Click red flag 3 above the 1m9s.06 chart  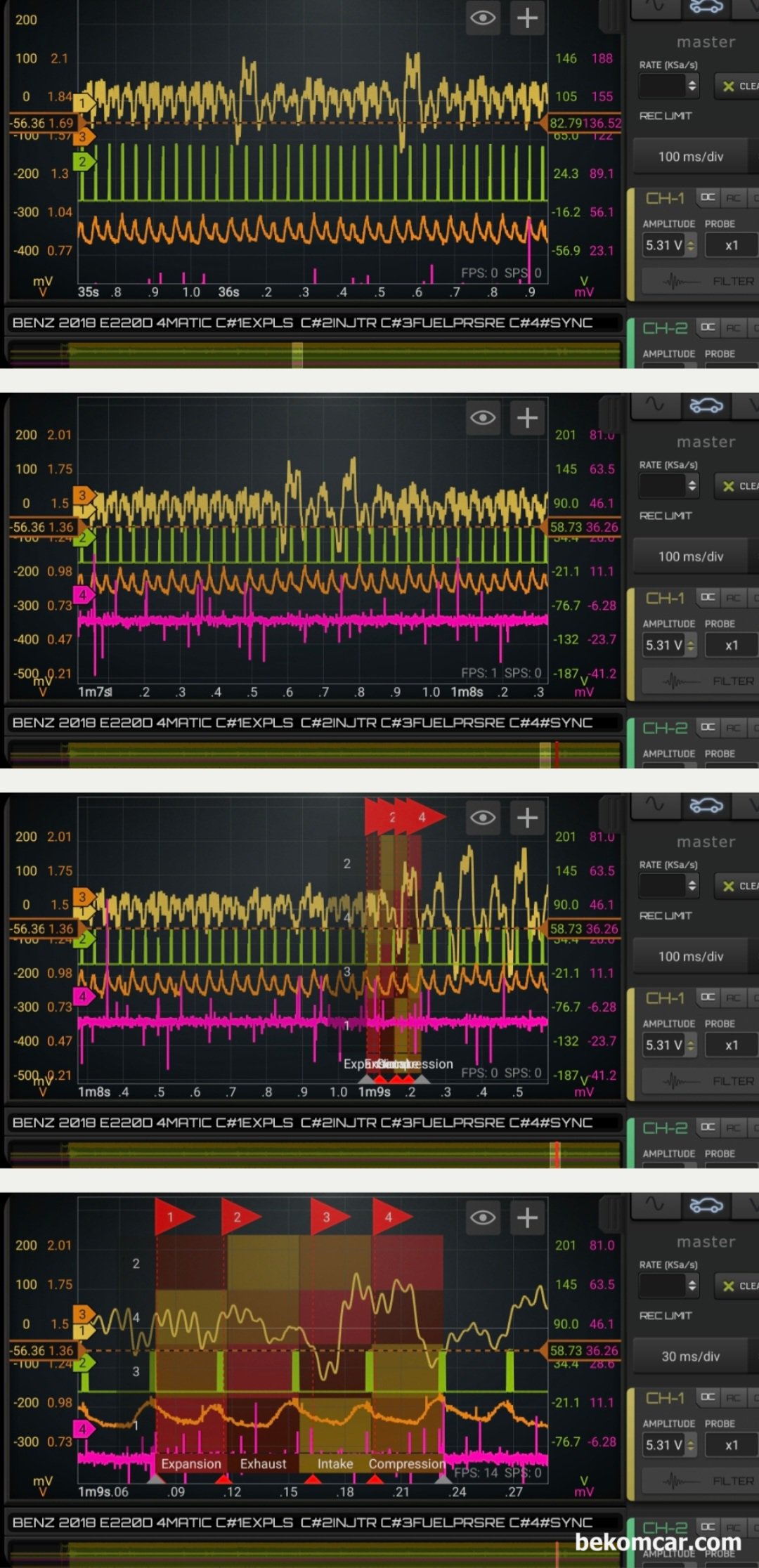[330, 1217]
